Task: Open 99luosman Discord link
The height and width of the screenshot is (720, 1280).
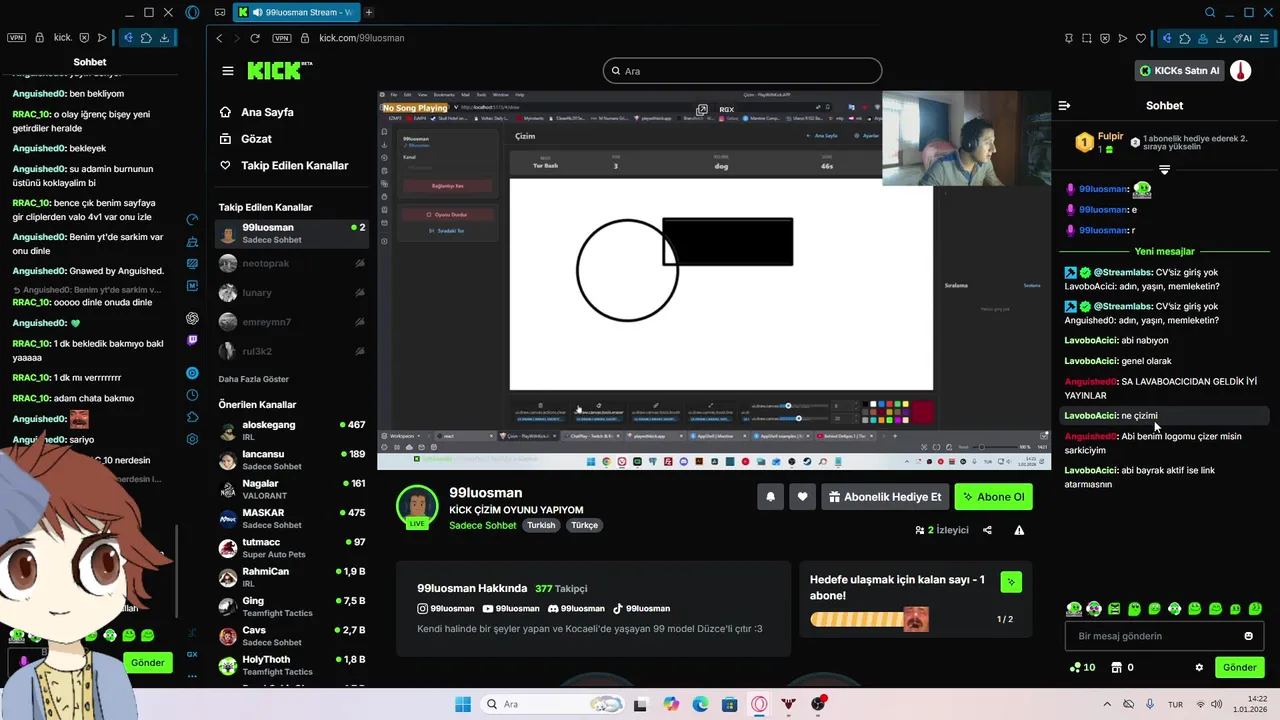Action: pyautogui.click(x=576, y=609)
